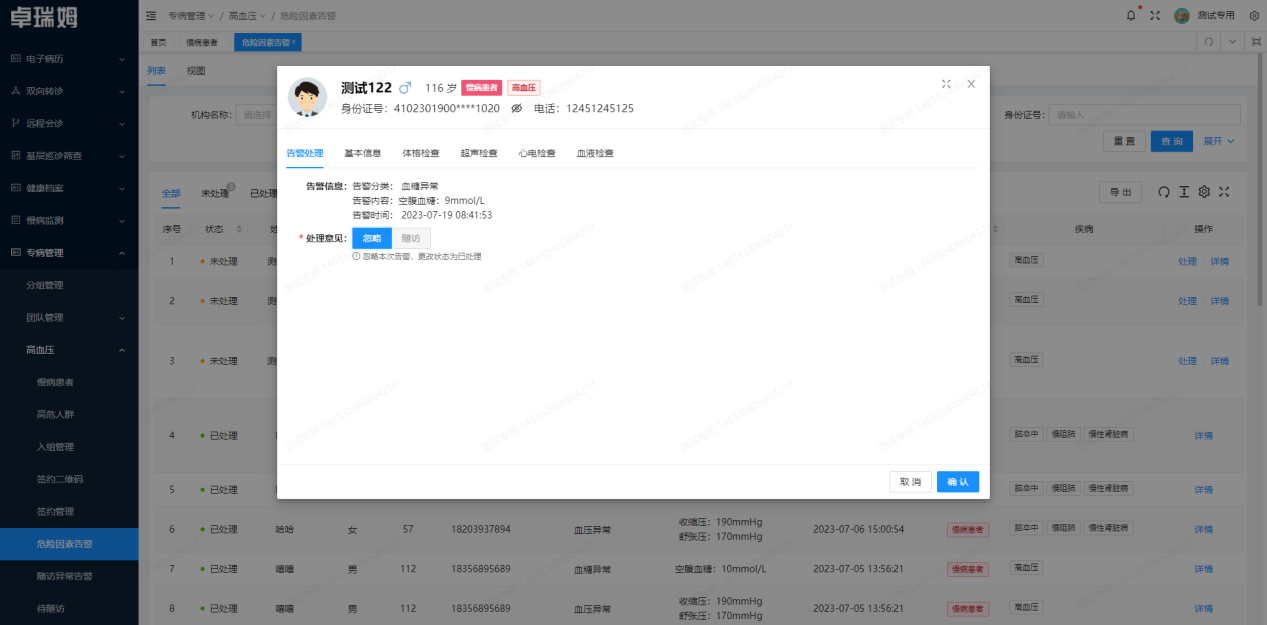This screenshot has height=625, width=1267.
Task: Refresh the current tab page
Action: [1209, 42]
